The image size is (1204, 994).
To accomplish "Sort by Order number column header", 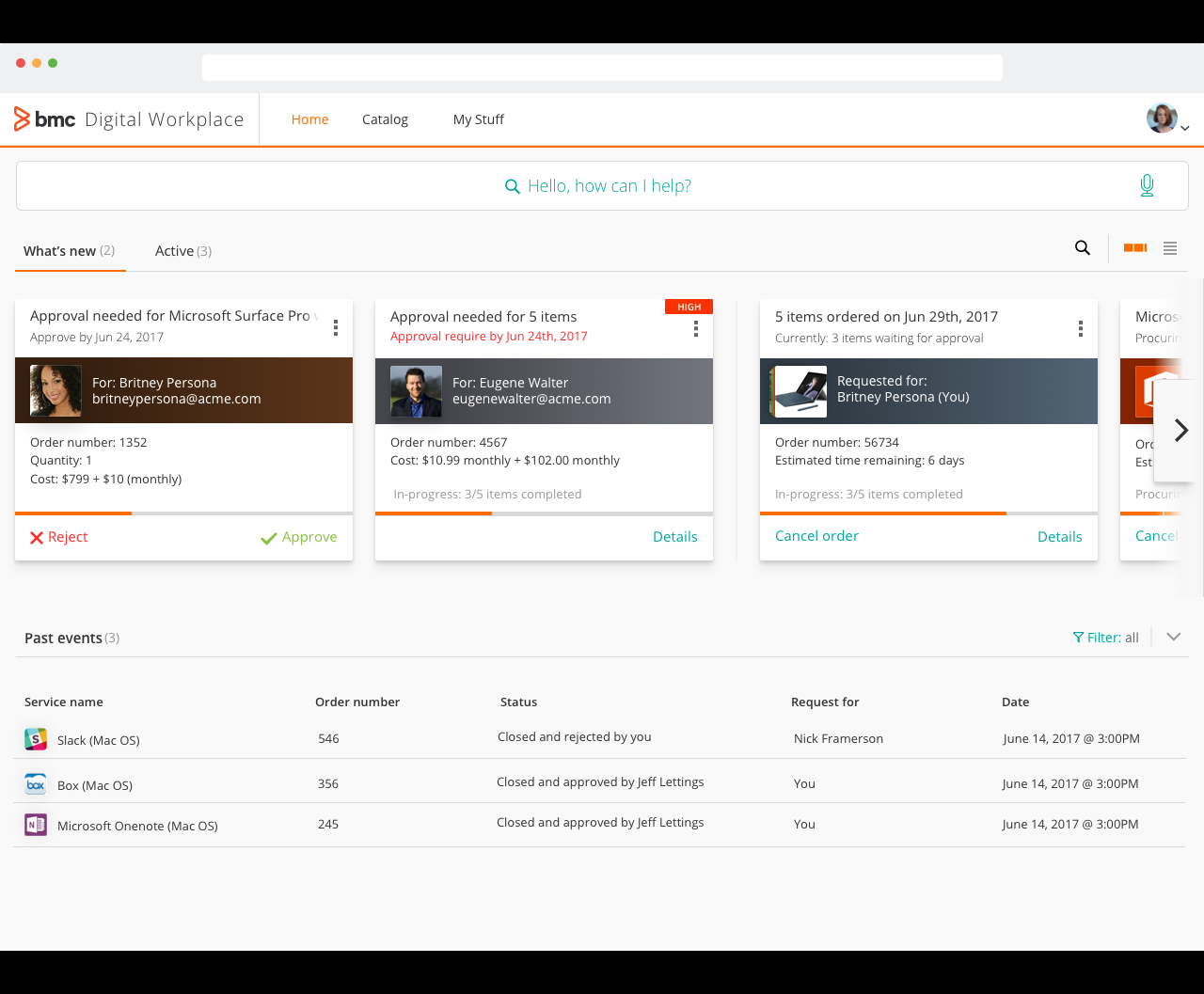I will (x=357, y=702).
